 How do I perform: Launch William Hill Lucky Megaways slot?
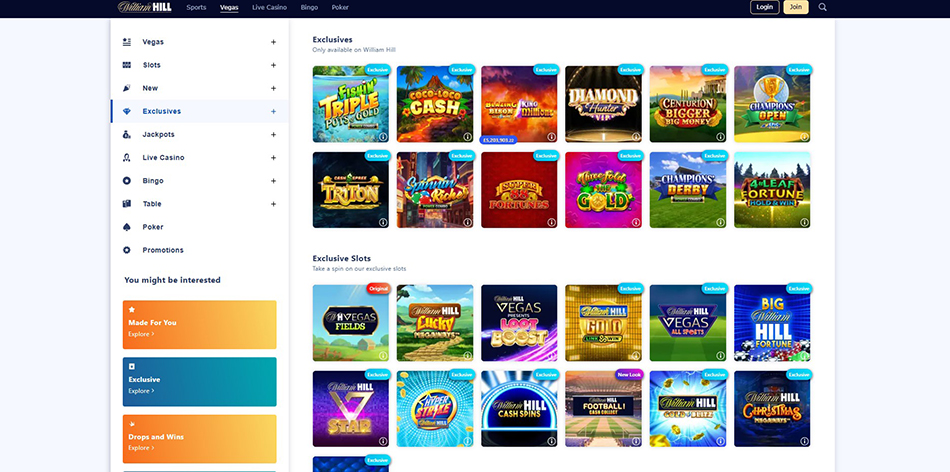click(x=435, y=323)
